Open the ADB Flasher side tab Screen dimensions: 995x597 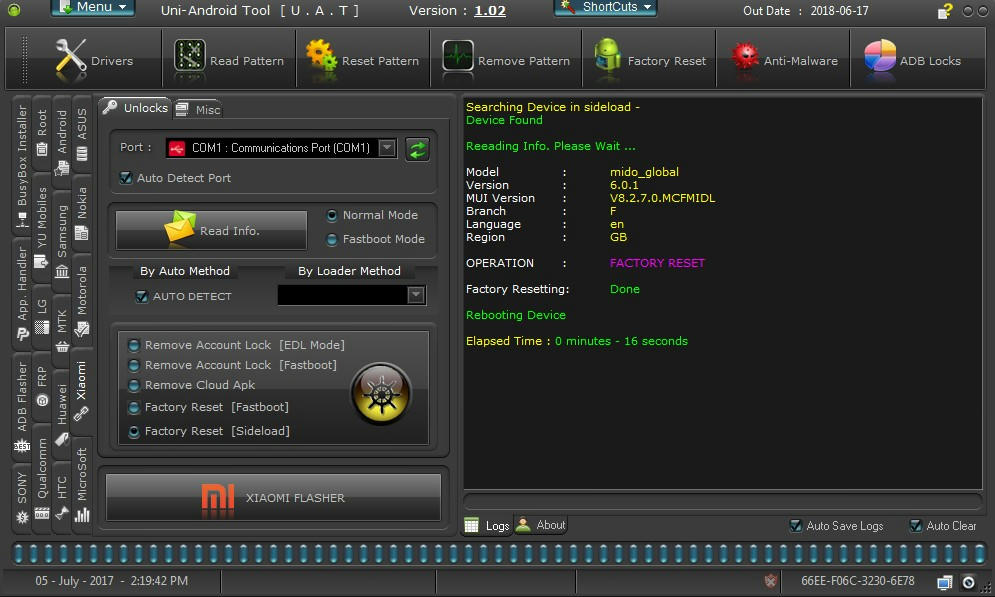(22, 406)
